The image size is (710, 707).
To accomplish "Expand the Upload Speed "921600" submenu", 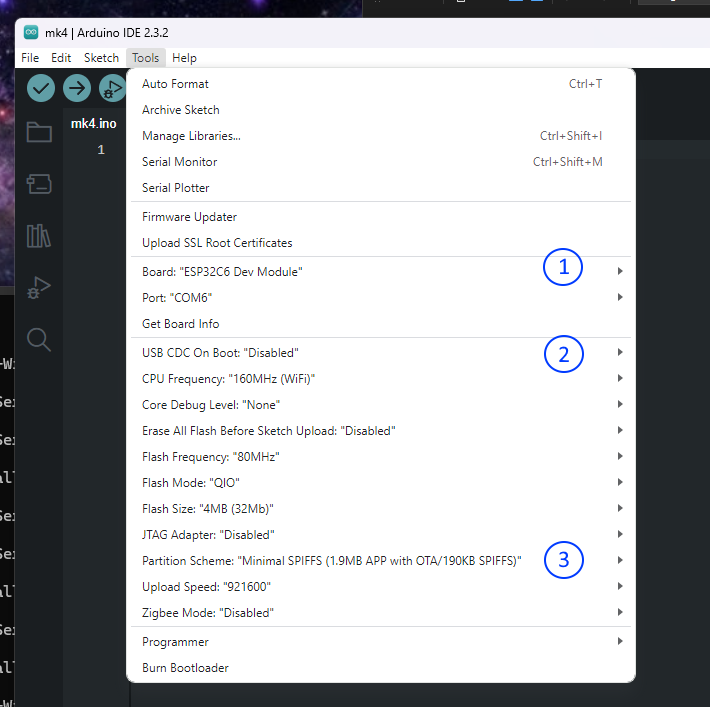I will 380,587.
